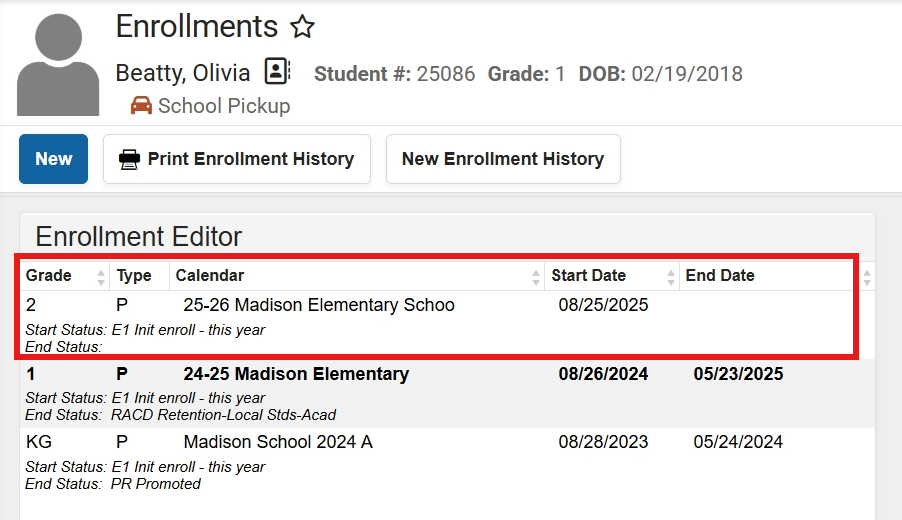Viewport: 902px width, 520px height.
Task: Click the 05/23/2025 end date cell
Action: coord(738,374)
